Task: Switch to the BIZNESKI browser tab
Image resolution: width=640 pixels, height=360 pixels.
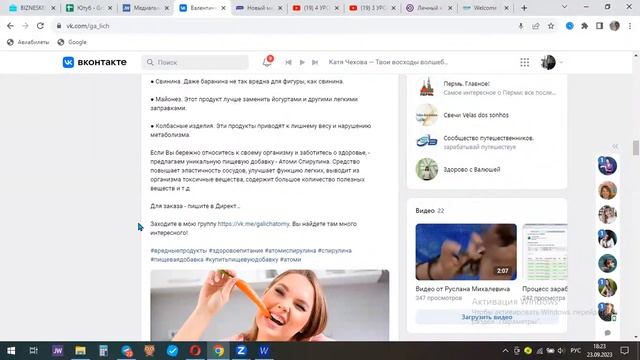Action: tap(31, 8)
